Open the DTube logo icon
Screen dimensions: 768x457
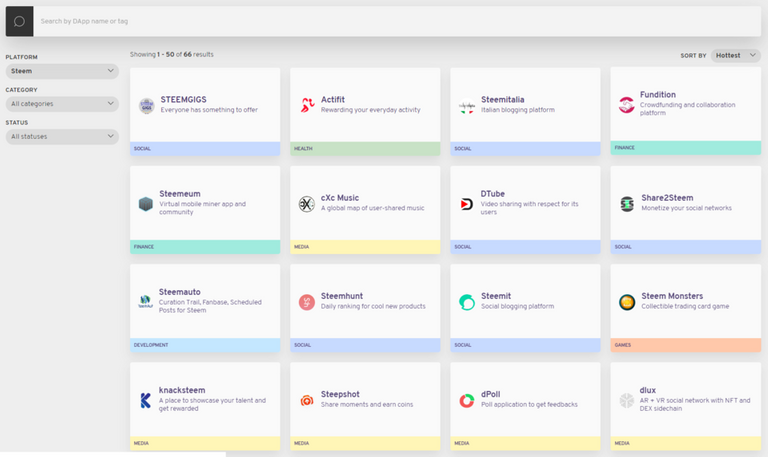click(466, 203)
